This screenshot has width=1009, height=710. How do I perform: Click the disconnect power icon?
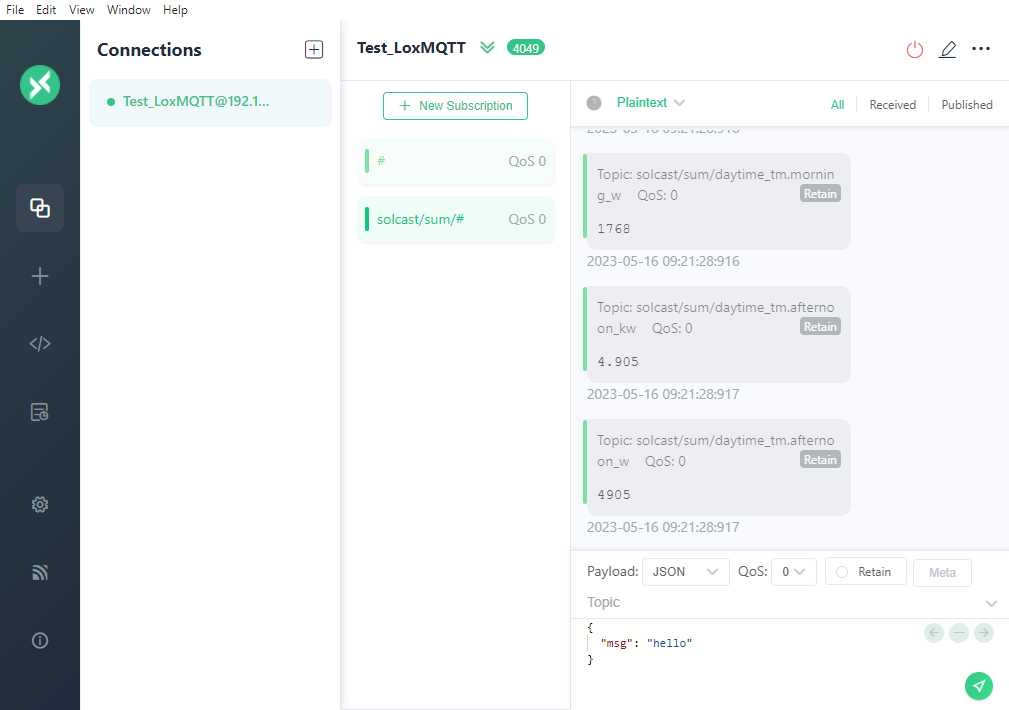[x=914, y=49]
